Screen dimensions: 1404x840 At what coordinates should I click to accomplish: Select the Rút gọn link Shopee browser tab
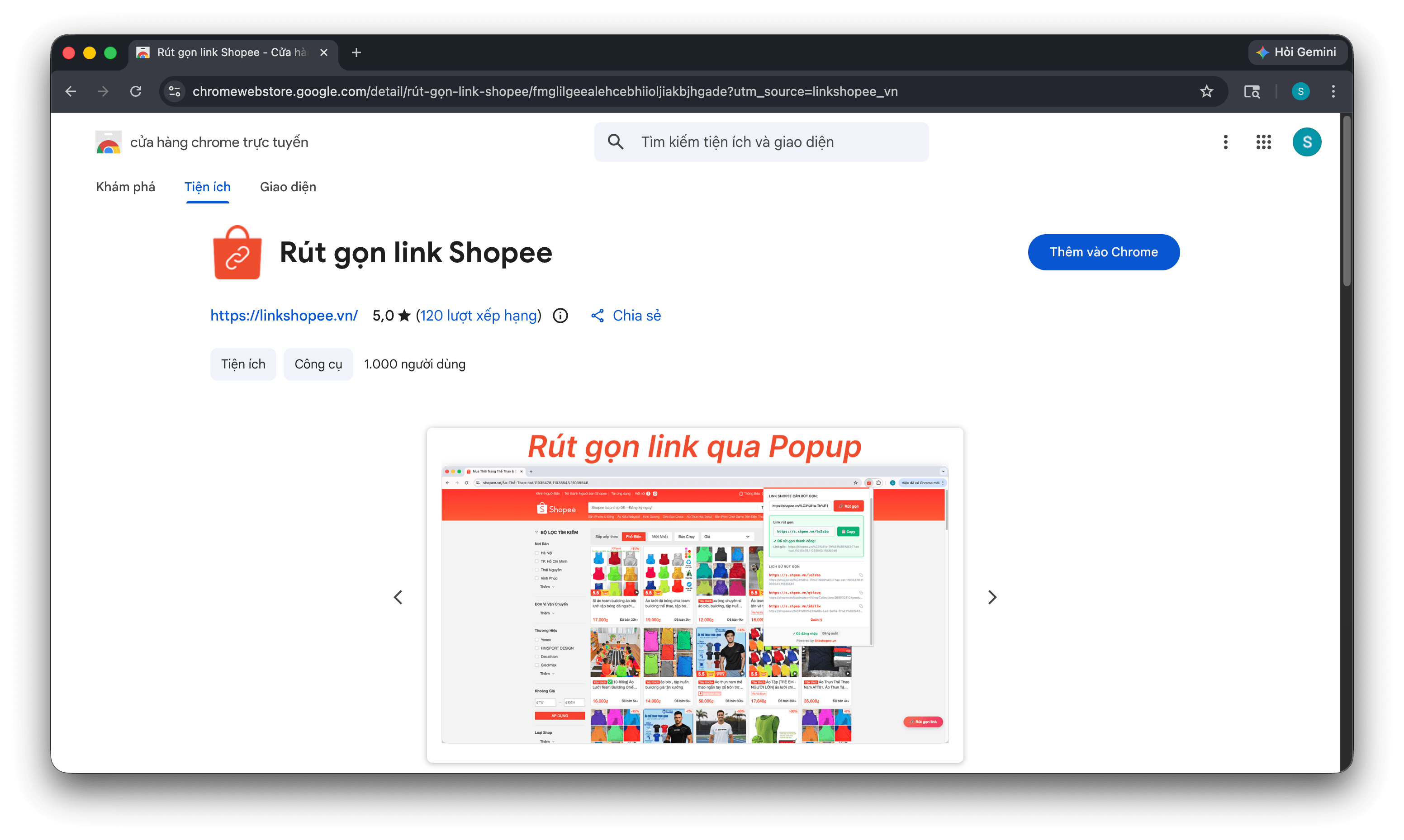point(233,52)
